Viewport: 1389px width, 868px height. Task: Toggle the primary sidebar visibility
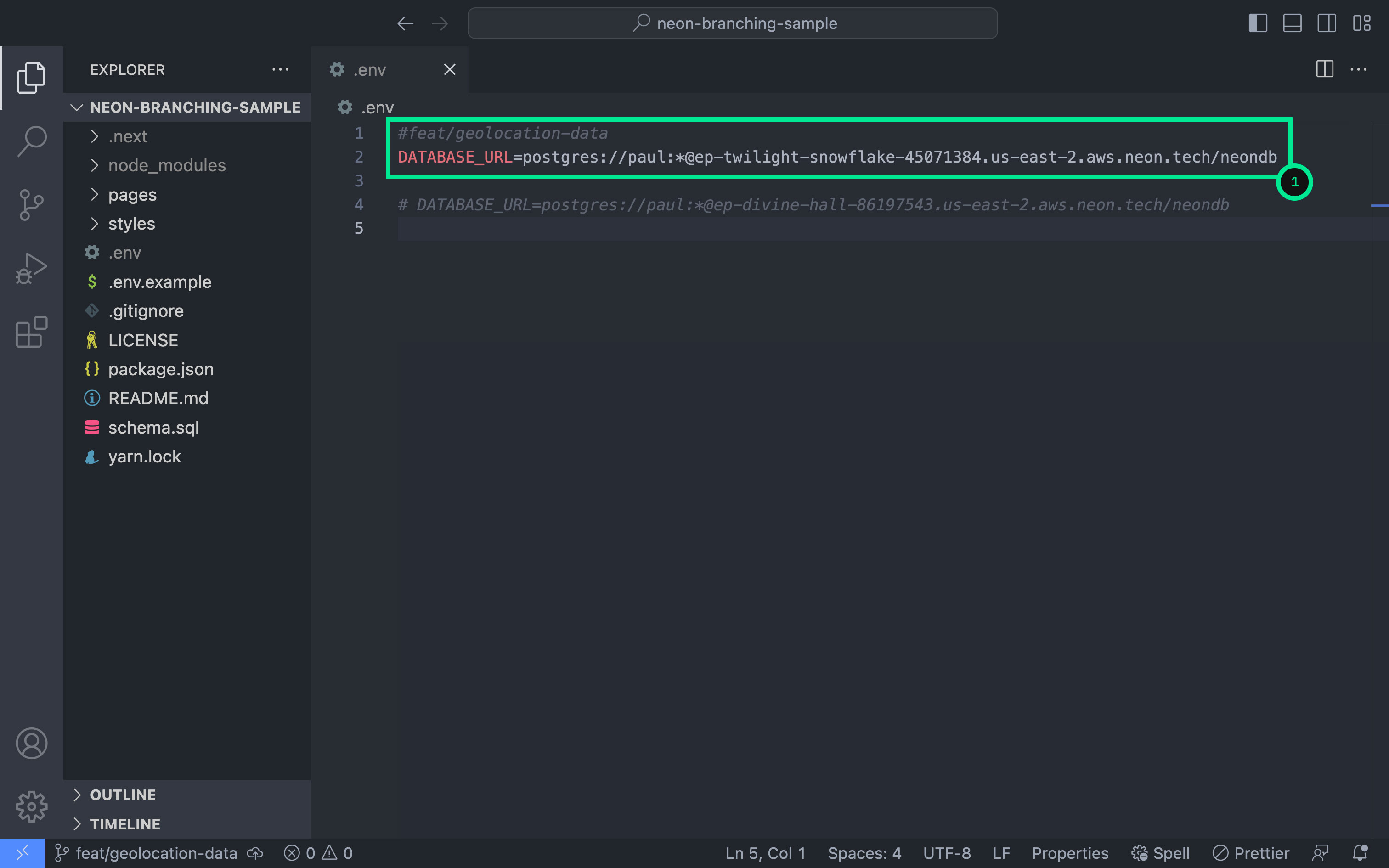click(x=1258, y=23)
